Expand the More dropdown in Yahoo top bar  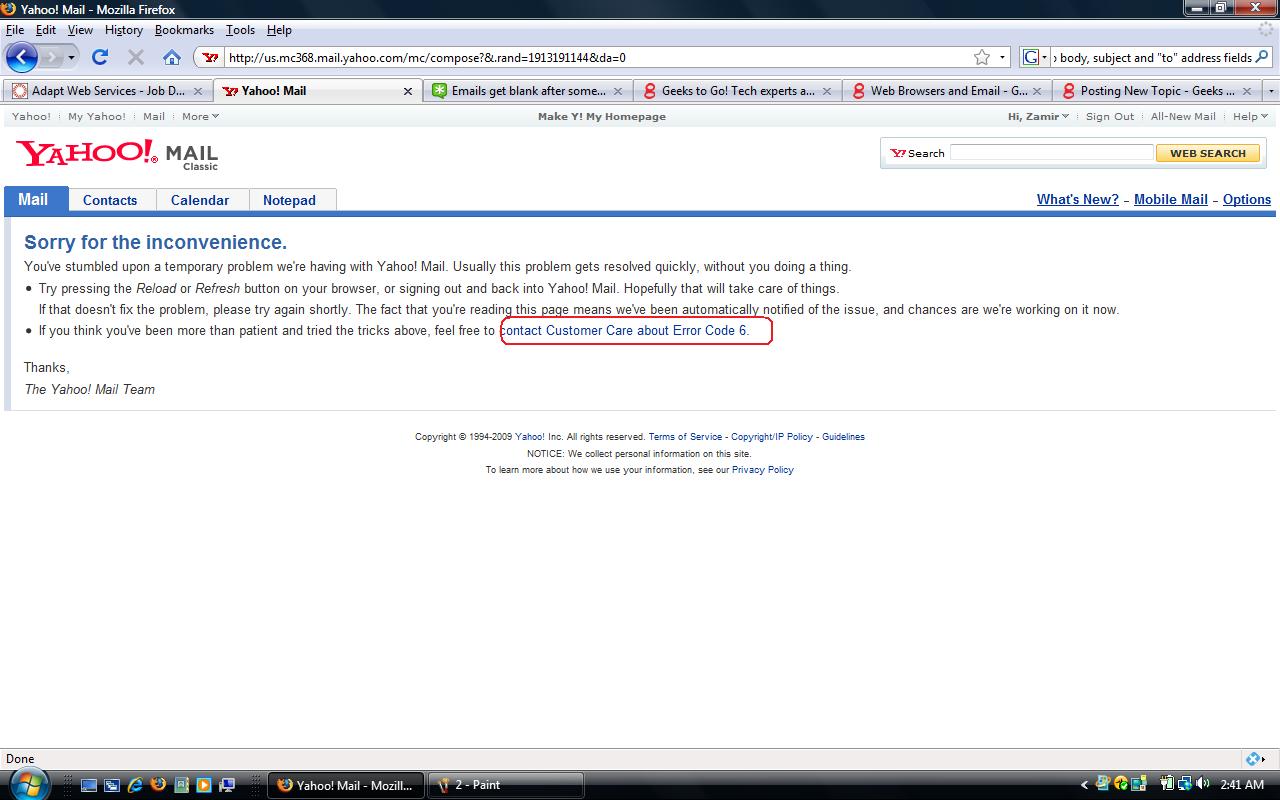pyautogui.click(x=200, y=117)
